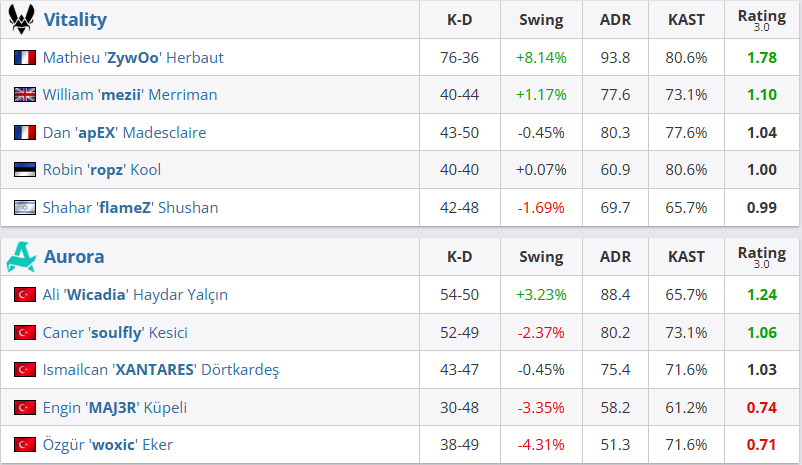Image resolution: width=802 pixels, height=465 pixels.
Task: Open Ismailcan 'XANTARES' Dörtkardeş's profile
Action: pyautogui.click(x=160, y=370)
